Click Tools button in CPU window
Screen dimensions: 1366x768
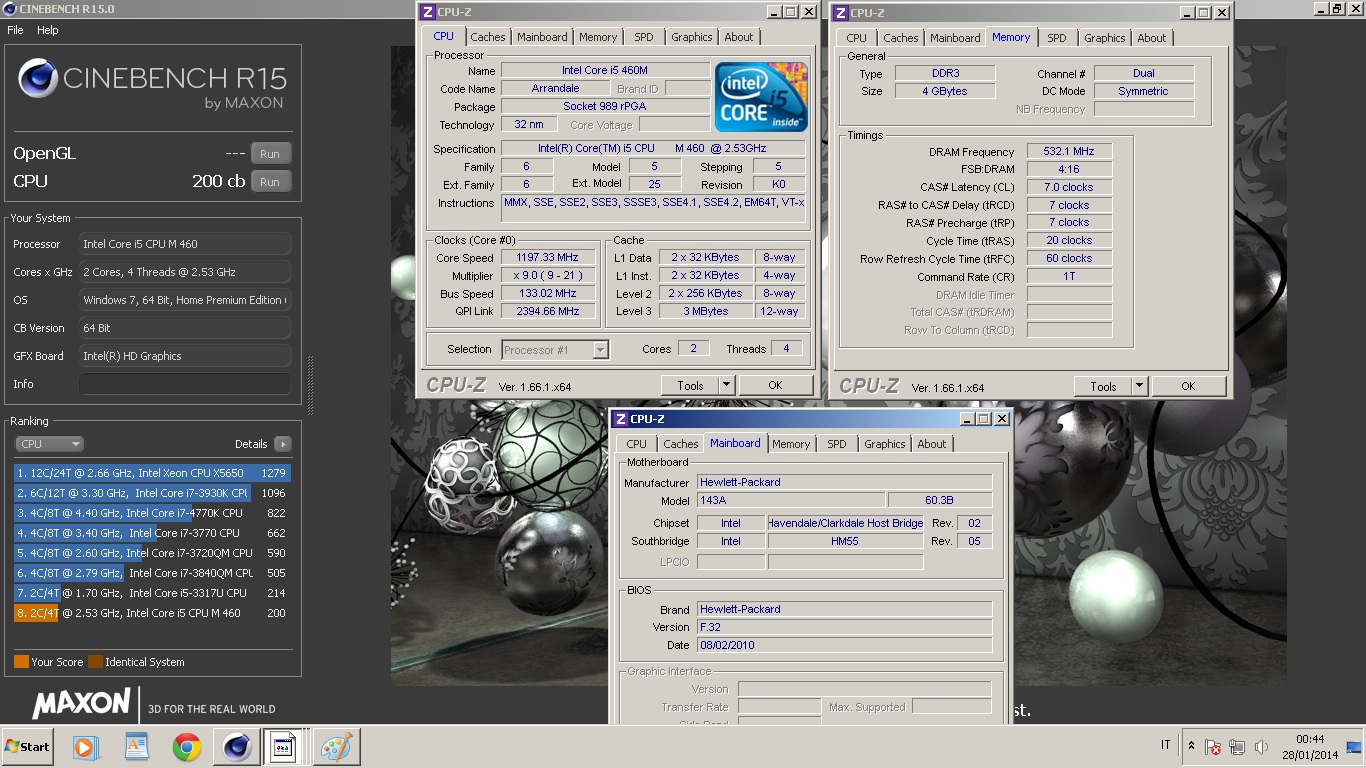point(690,386)
